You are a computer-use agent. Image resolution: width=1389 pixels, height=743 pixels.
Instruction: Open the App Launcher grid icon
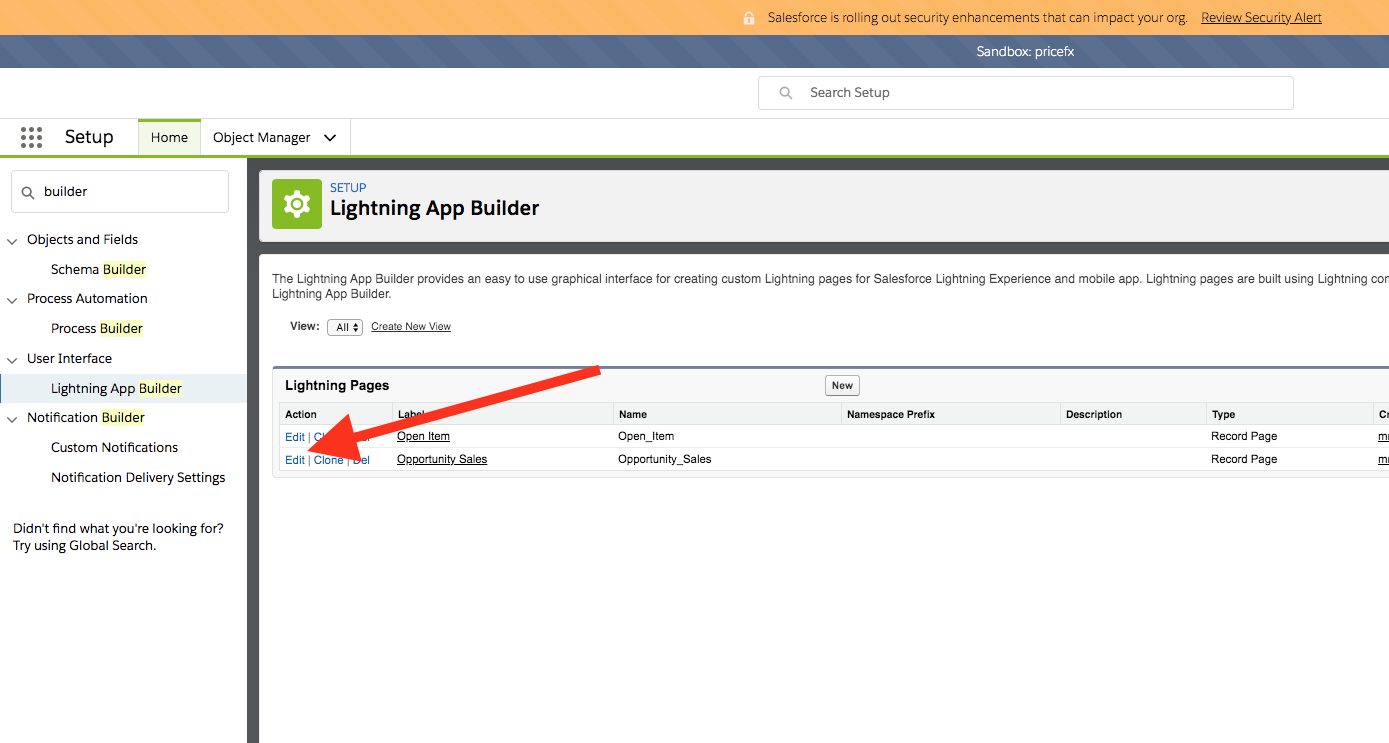click(x=31, y=137)
